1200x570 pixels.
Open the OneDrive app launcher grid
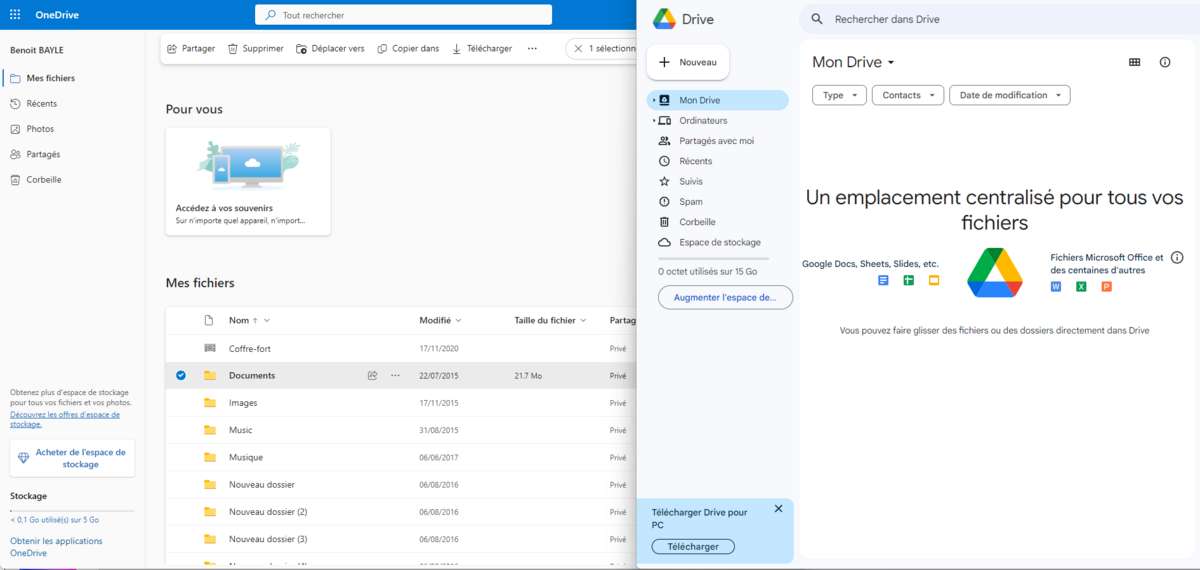tap(15, 15)
